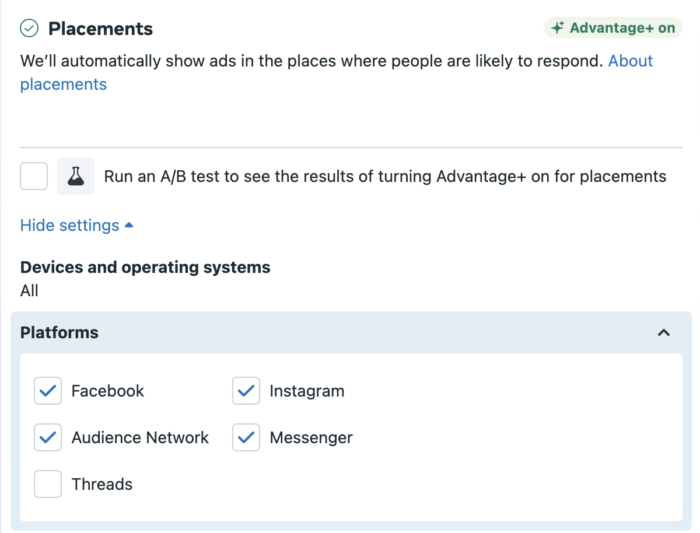700x533 pixels.
Task: Click the Placements heading text
Action: (100, 29)
